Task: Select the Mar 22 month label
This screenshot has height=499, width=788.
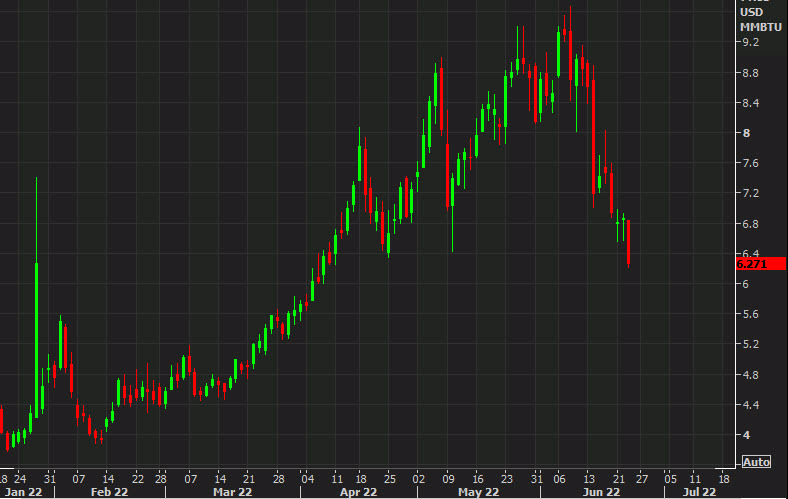Action: click(231, 492)
